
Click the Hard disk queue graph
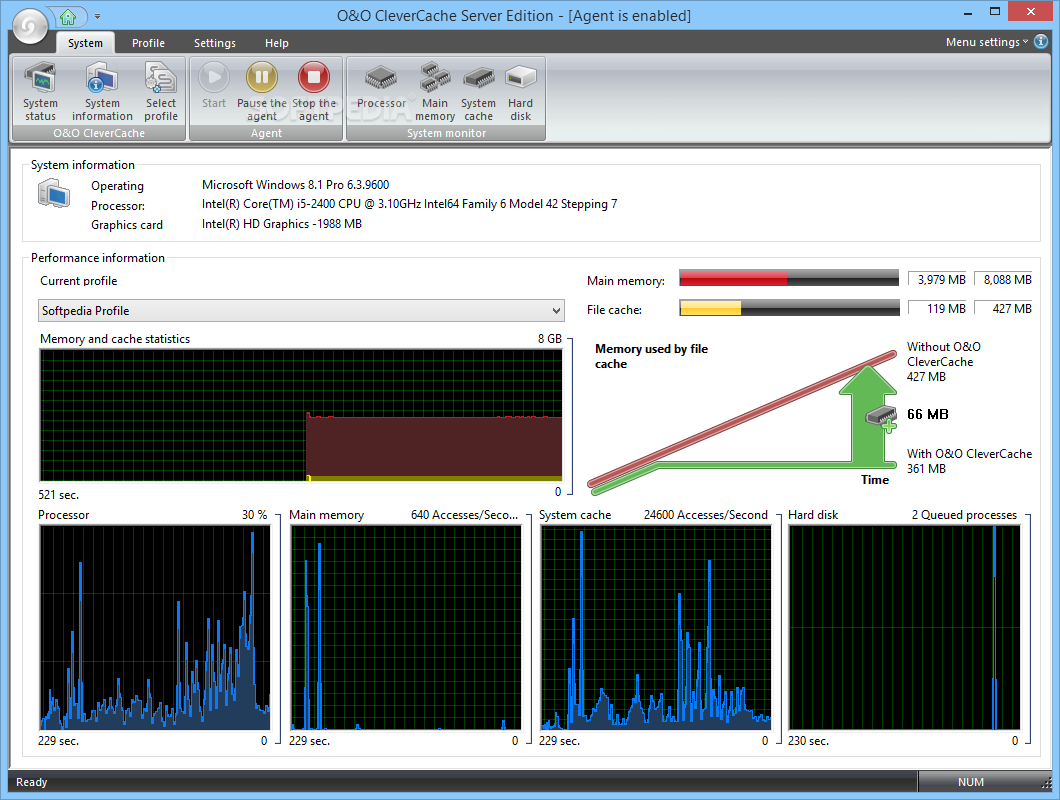pyautogui.click(x=905, y=628)
